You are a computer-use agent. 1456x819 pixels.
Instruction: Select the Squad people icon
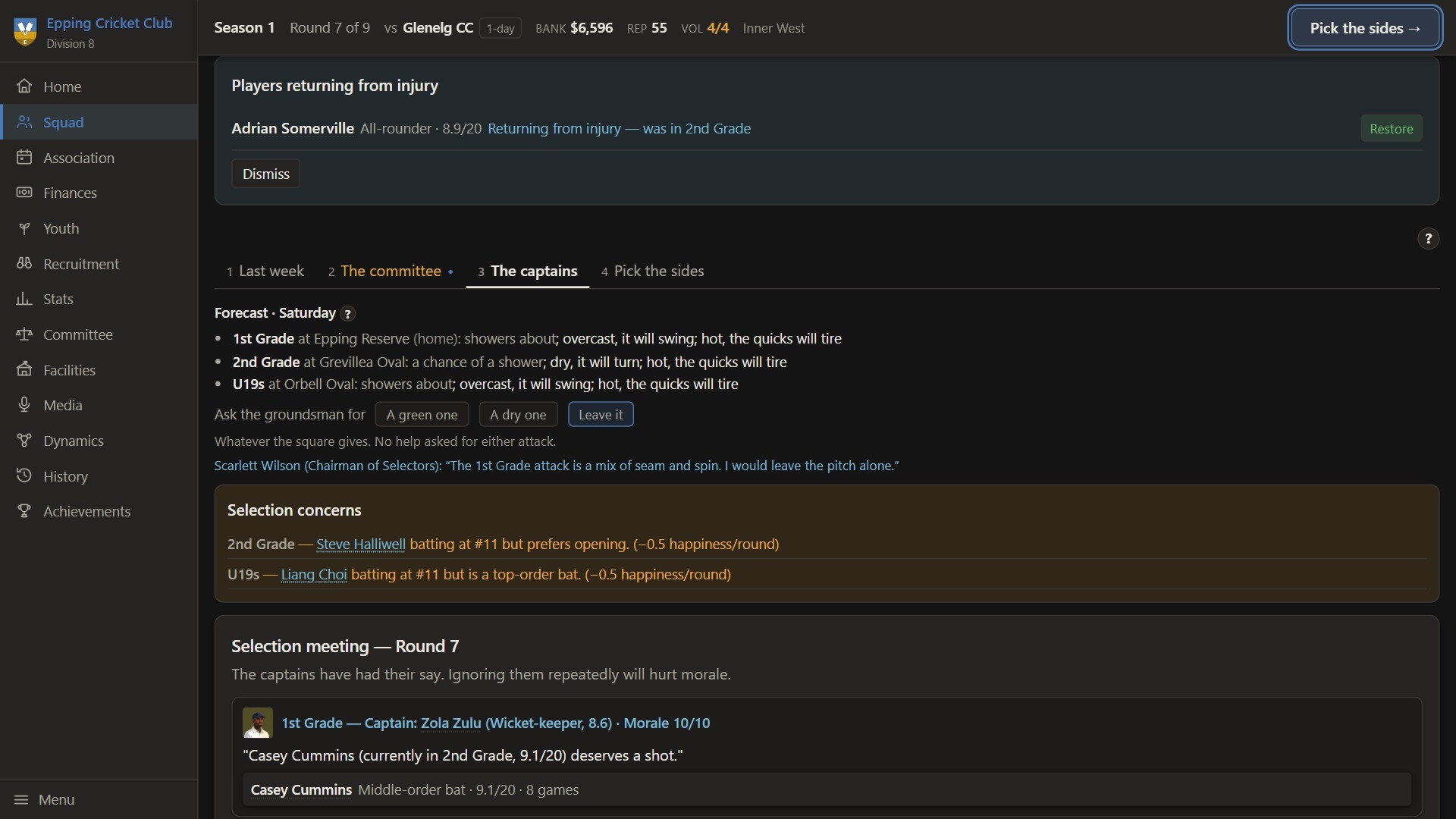click(24, 121)
